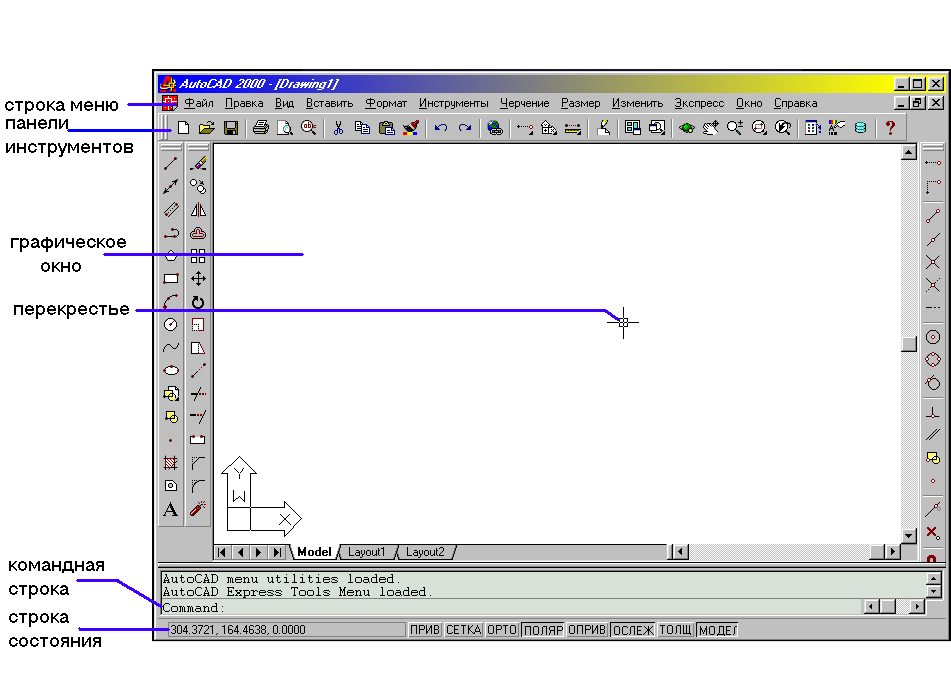Open the Изменить menu
This screenshot has height=690, width=951.
[x=637, y=103]
